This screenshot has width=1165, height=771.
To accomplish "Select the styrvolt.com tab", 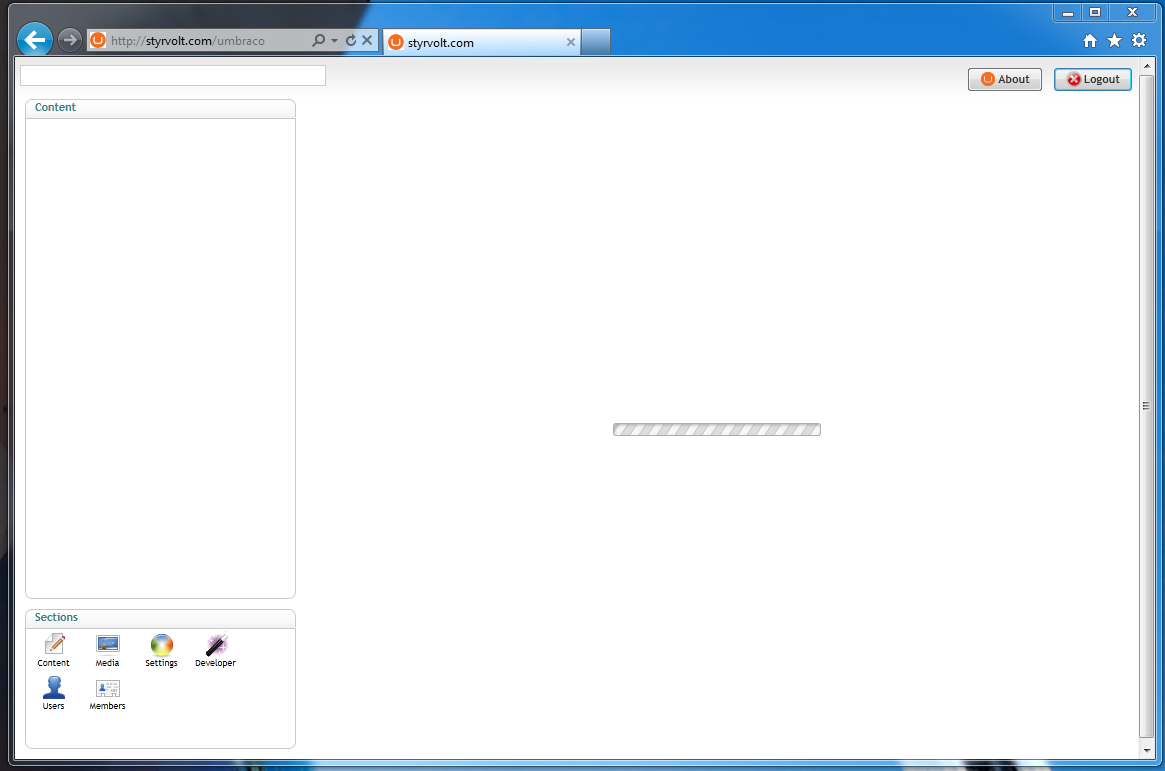I will [481, 42].
